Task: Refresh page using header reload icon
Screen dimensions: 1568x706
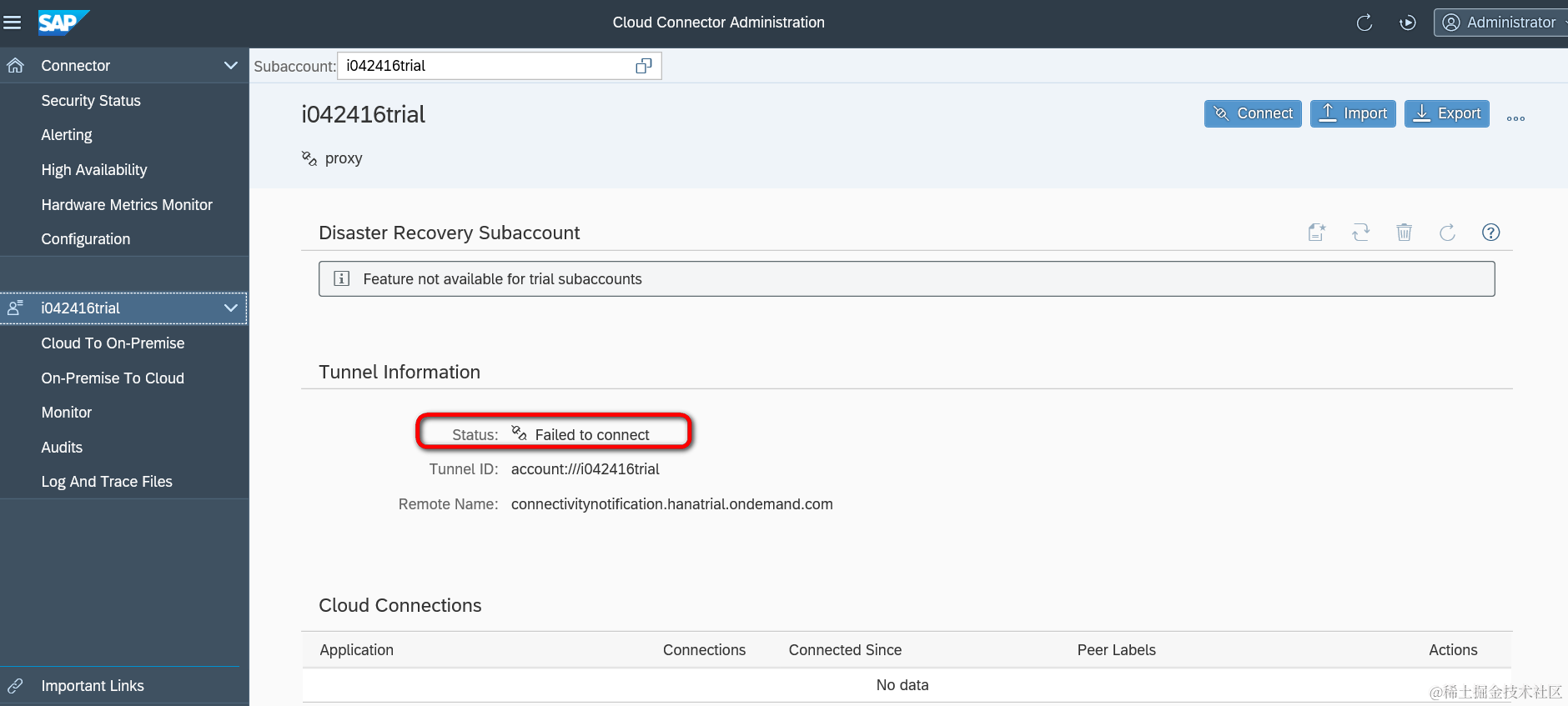Action: tap(1364, 23)
